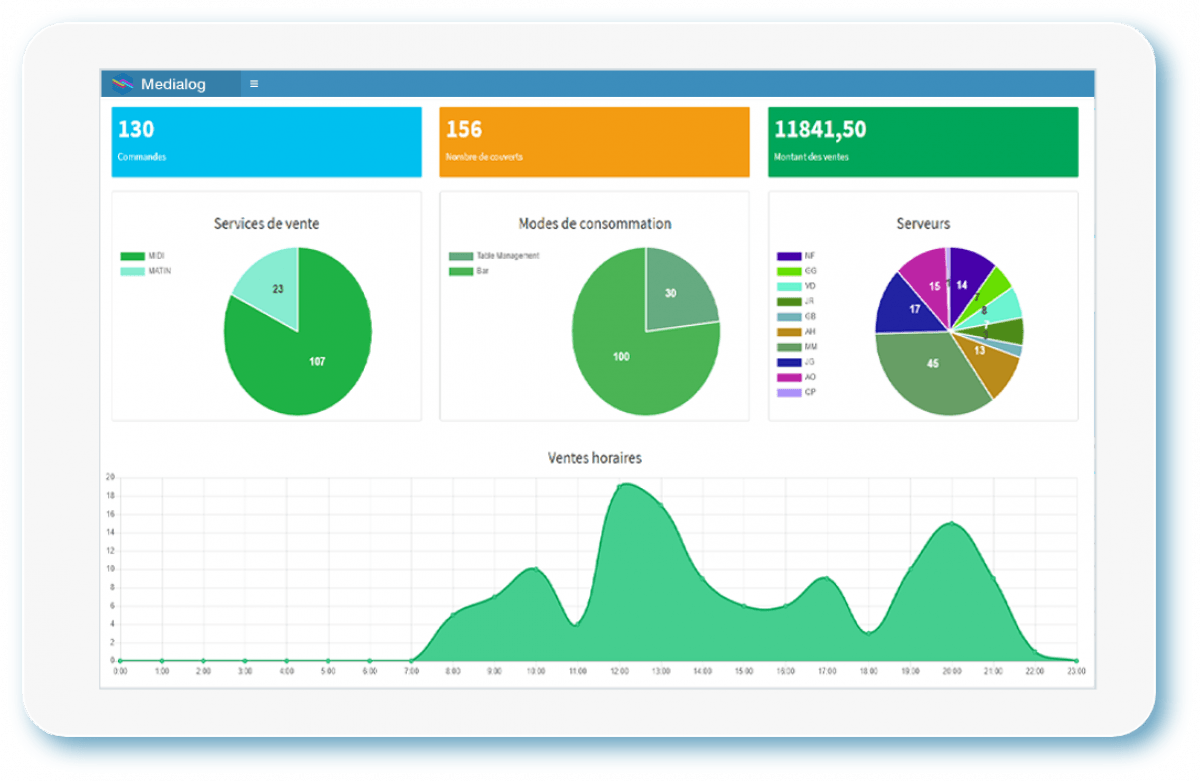Screen dimensions: 1200x781
Task: Click the NF legend color swatch
Action: coord(789,256)
